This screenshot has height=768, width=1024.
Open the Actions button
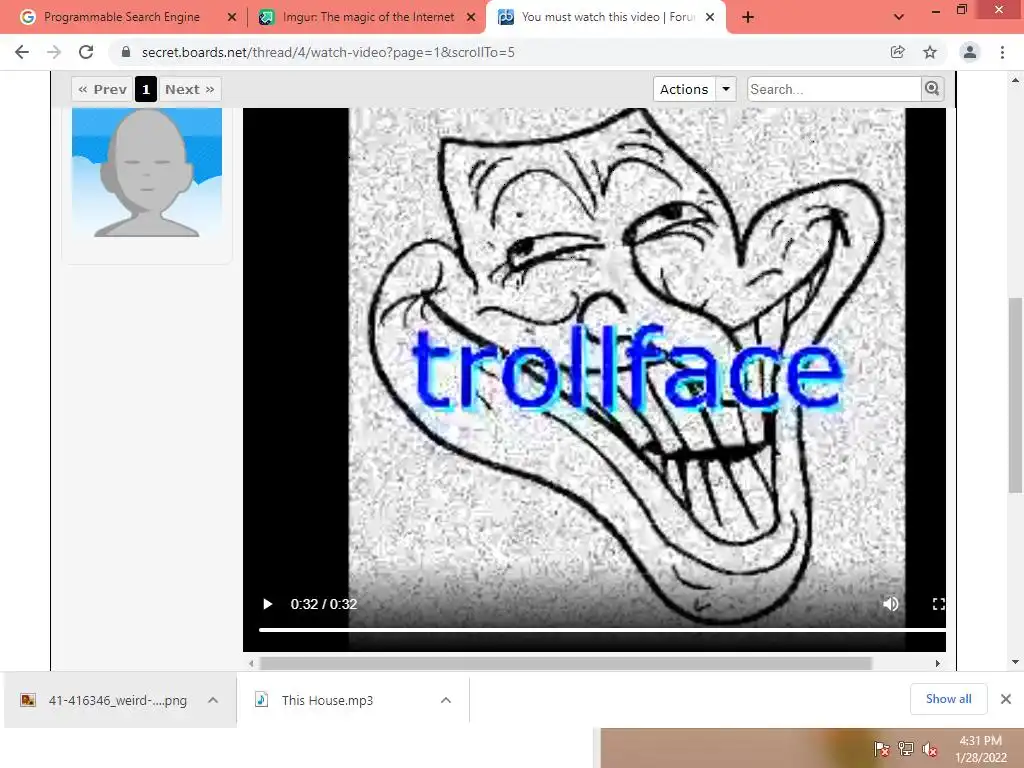click(x=684, y=89)
